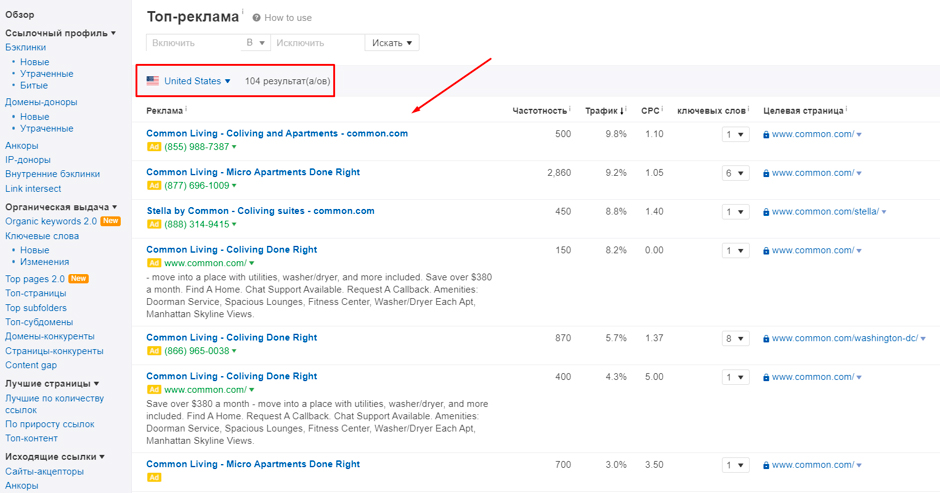Viewport: 940px width, 493px height.
Task: Open Organic keywords 2.0
Action: point(51,221)
